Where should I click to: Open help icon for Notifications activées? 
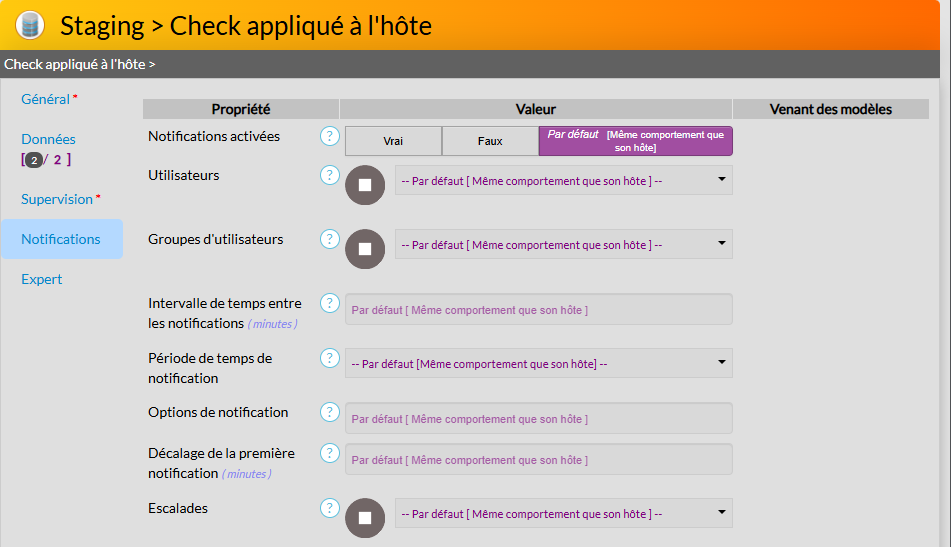[x=330, y=136]
